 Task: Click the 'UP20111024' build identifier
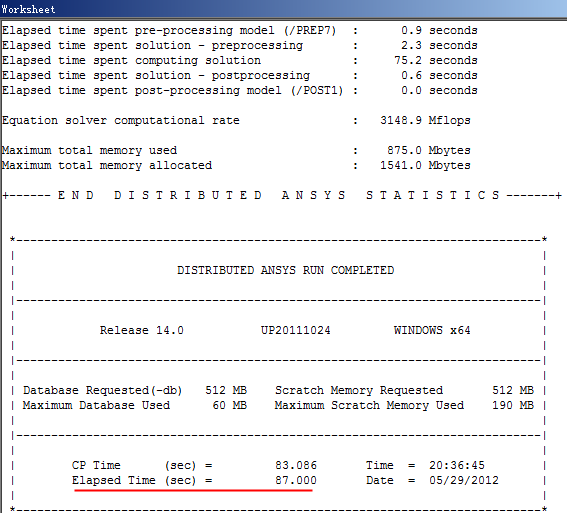(x=295, y=330)
